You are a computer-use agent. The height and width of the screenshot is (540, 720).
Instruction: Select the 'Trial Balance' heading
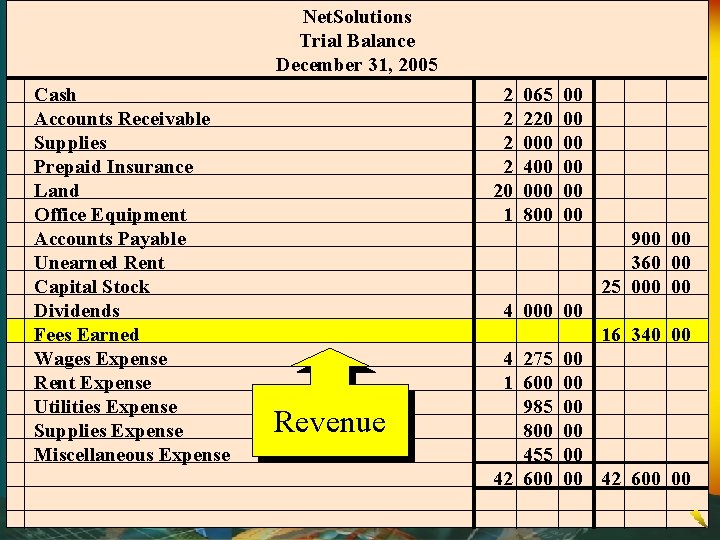pos(357,41)
